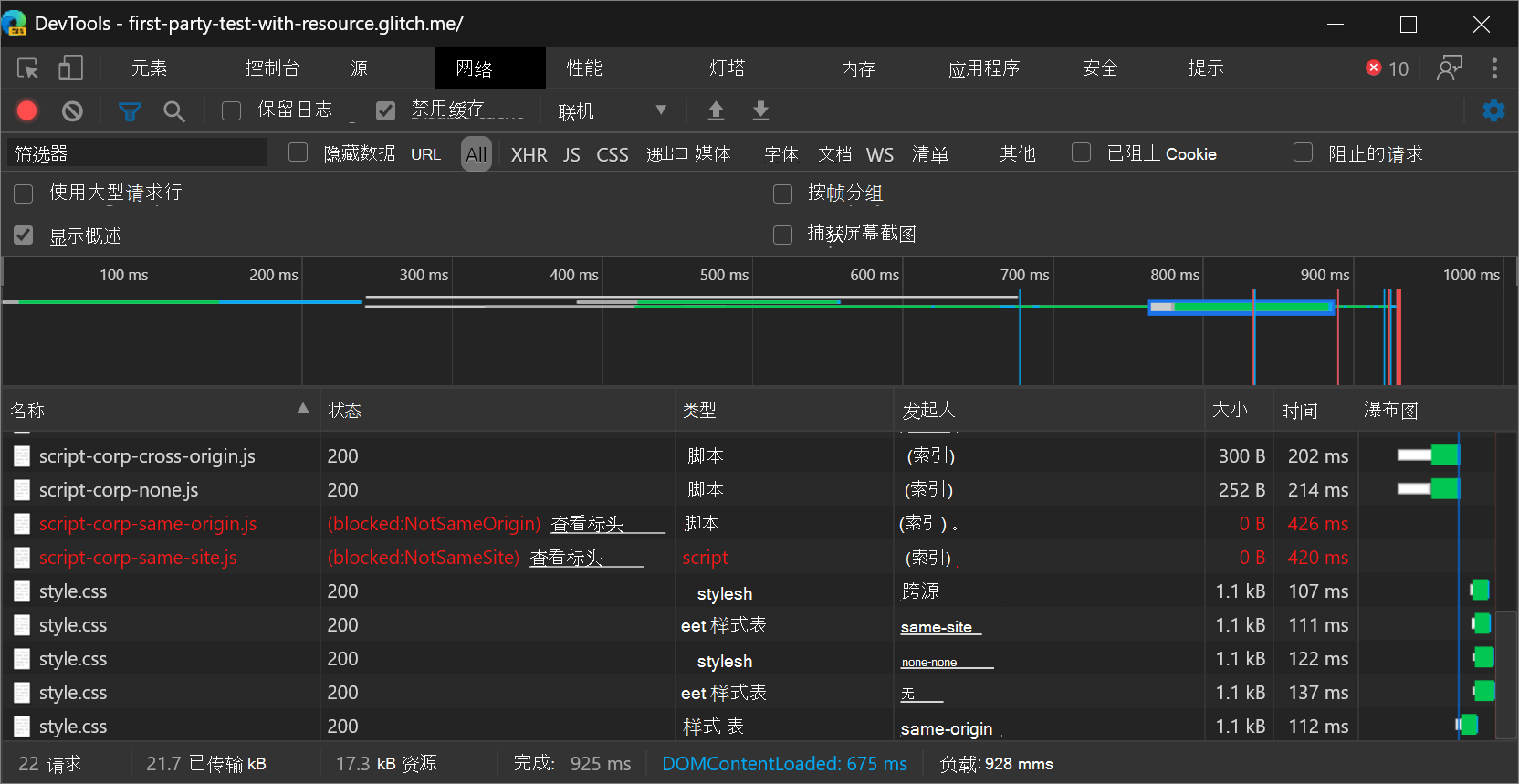Click the 300 B size cell
The width and height of the screenshot is (1519, 784).
tap(1241, 456)
